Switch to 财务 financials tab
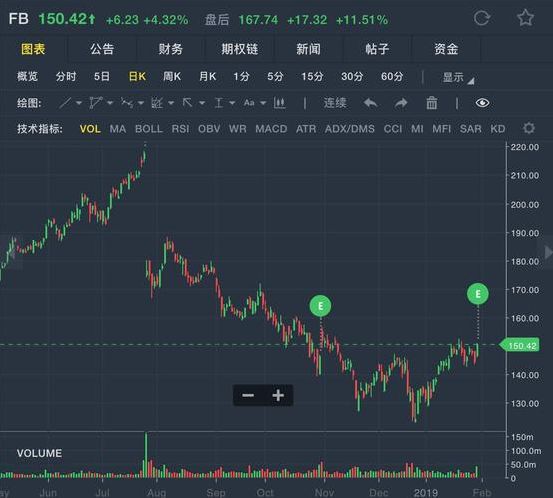 [x=171, y=49]
